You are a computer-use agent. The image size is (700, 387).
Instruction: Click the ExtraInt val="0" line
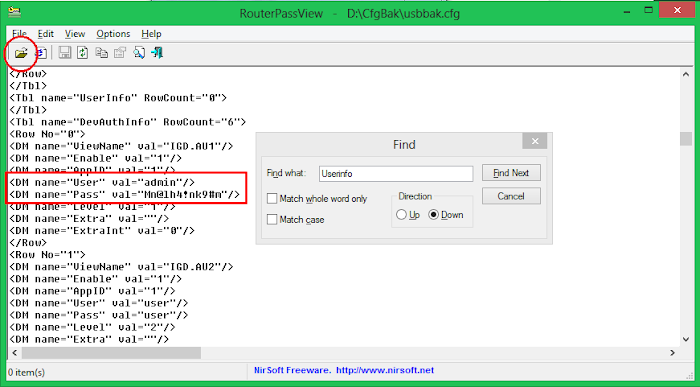point(102,230)
